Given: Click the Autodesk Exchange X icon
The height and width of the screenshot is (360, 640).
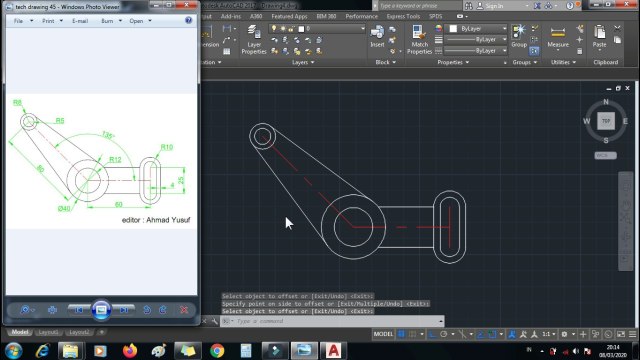Looking at the screenshot, I should pyautogui.click(x=538, y=6).
